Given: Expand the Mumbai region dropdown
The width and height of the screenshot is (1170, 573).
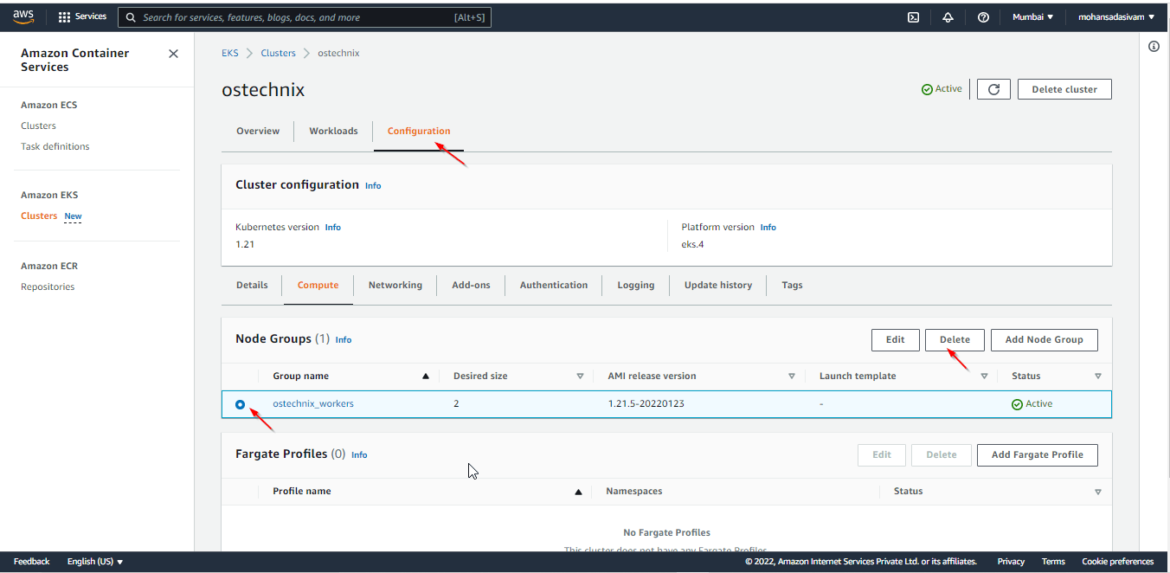Looking at the screenshot, I should (1032, 17).
